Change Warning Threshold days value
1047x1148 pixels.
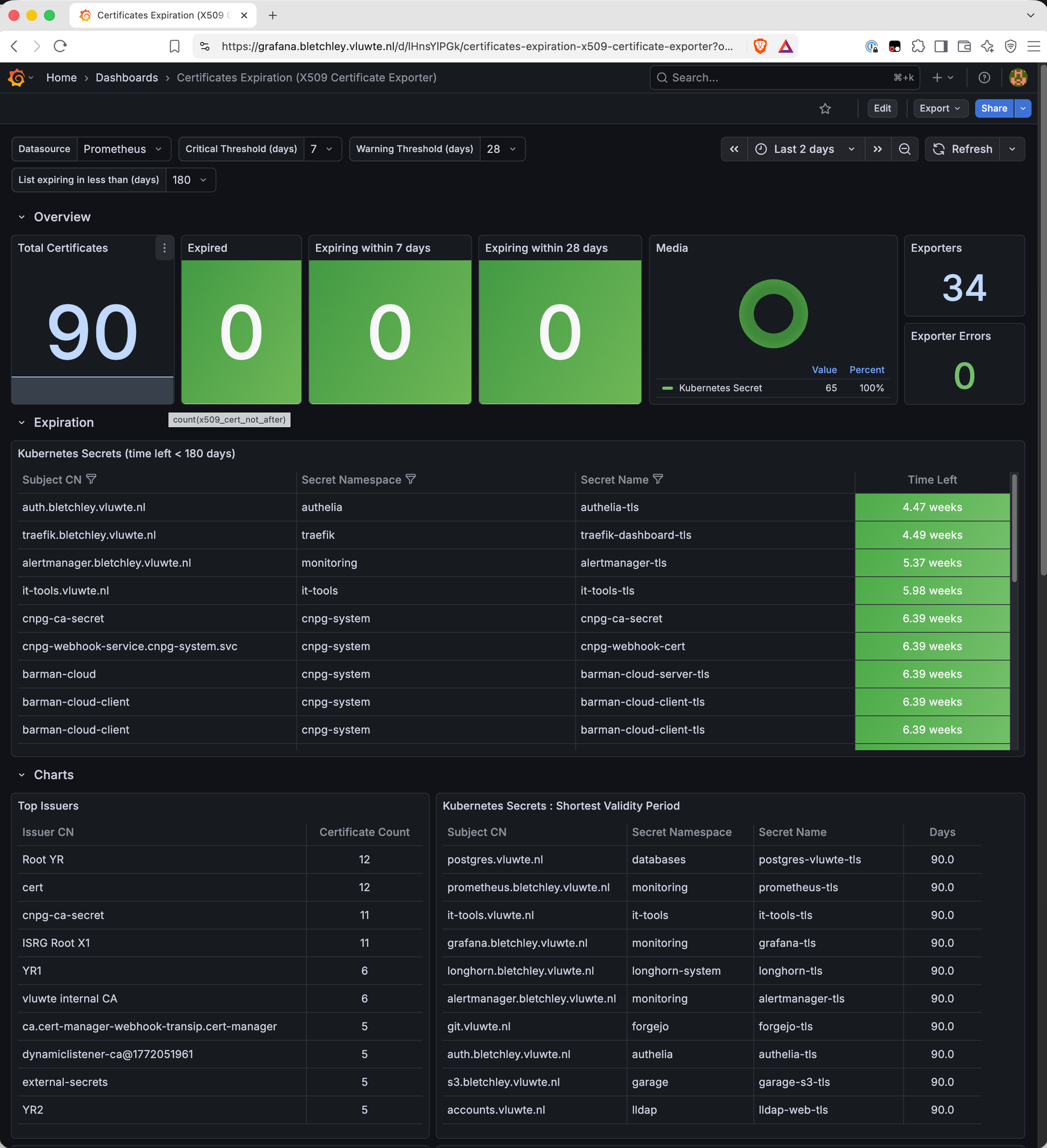502,149
